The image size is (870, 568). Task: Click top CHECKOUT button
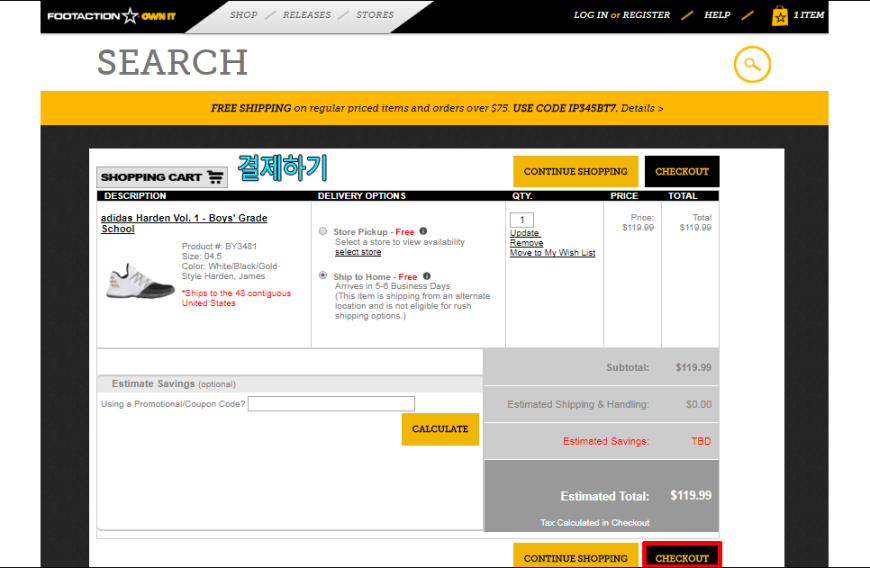[682, 171]
